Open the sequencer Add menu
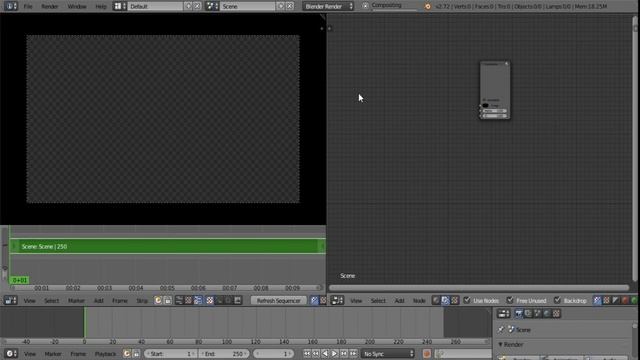The image size is (640, 360). point(99,301)
